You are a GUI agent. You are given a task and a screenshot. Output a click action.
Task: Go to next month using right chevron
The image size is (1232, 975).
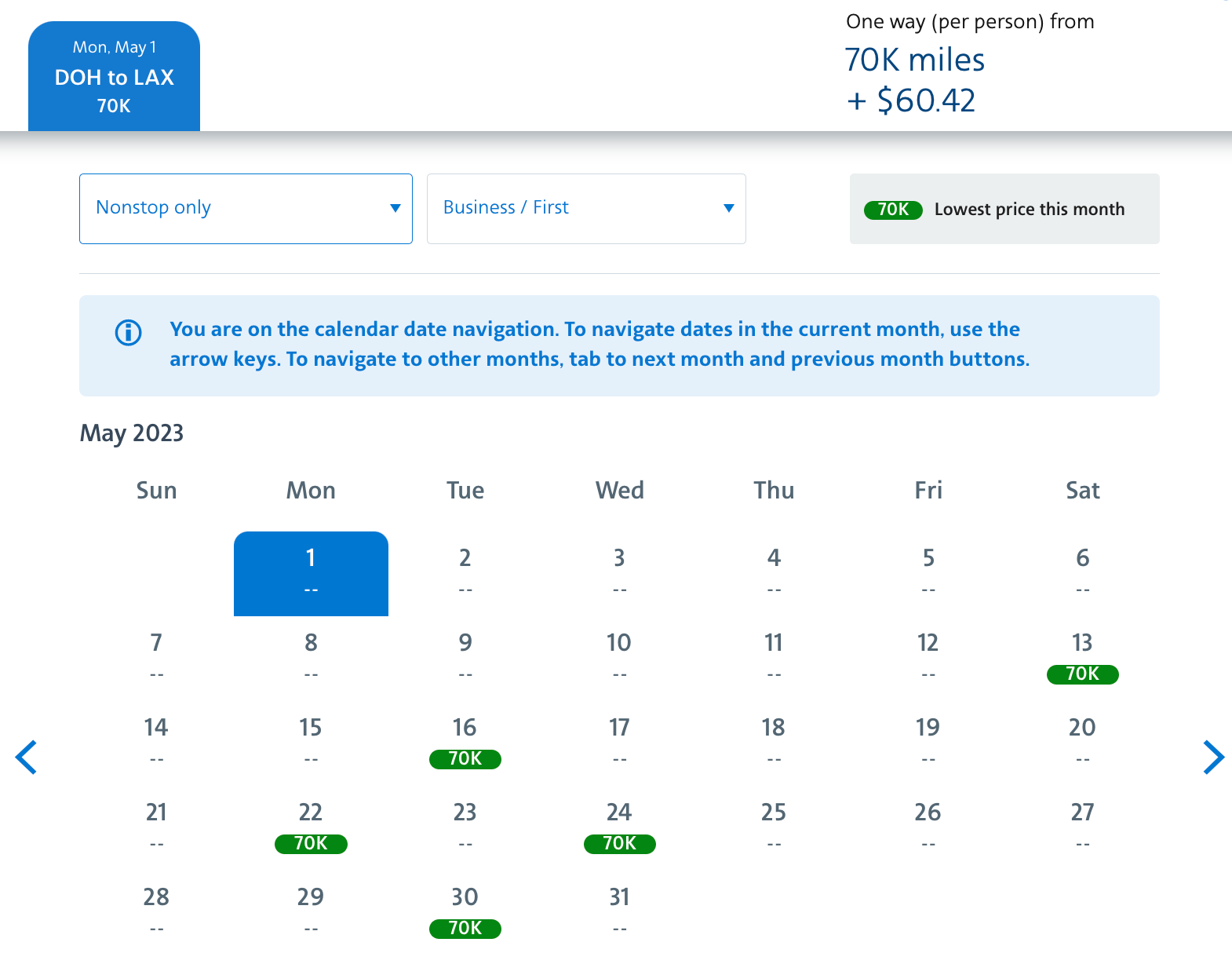[x=1212, y=758]
